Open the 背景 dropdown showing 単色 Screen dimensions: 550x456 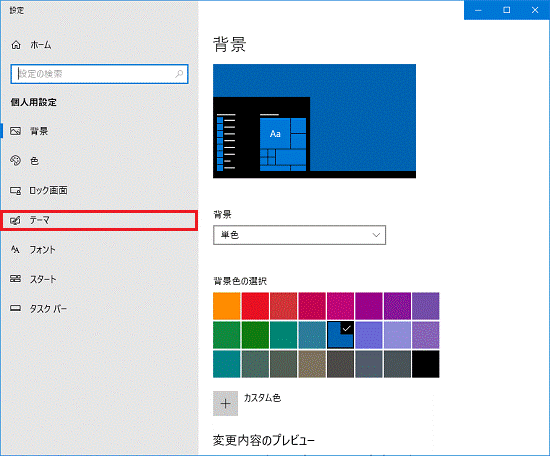click(299, 235)
